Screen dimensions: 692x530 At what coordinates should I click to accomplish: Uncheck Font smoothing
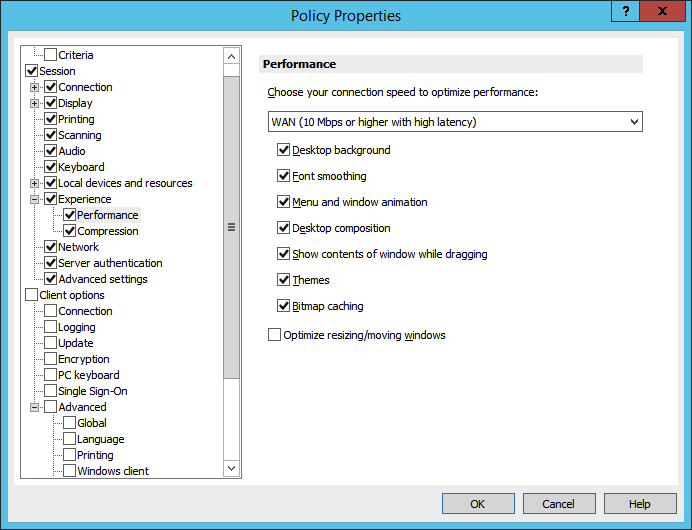(x=284, y=176)
